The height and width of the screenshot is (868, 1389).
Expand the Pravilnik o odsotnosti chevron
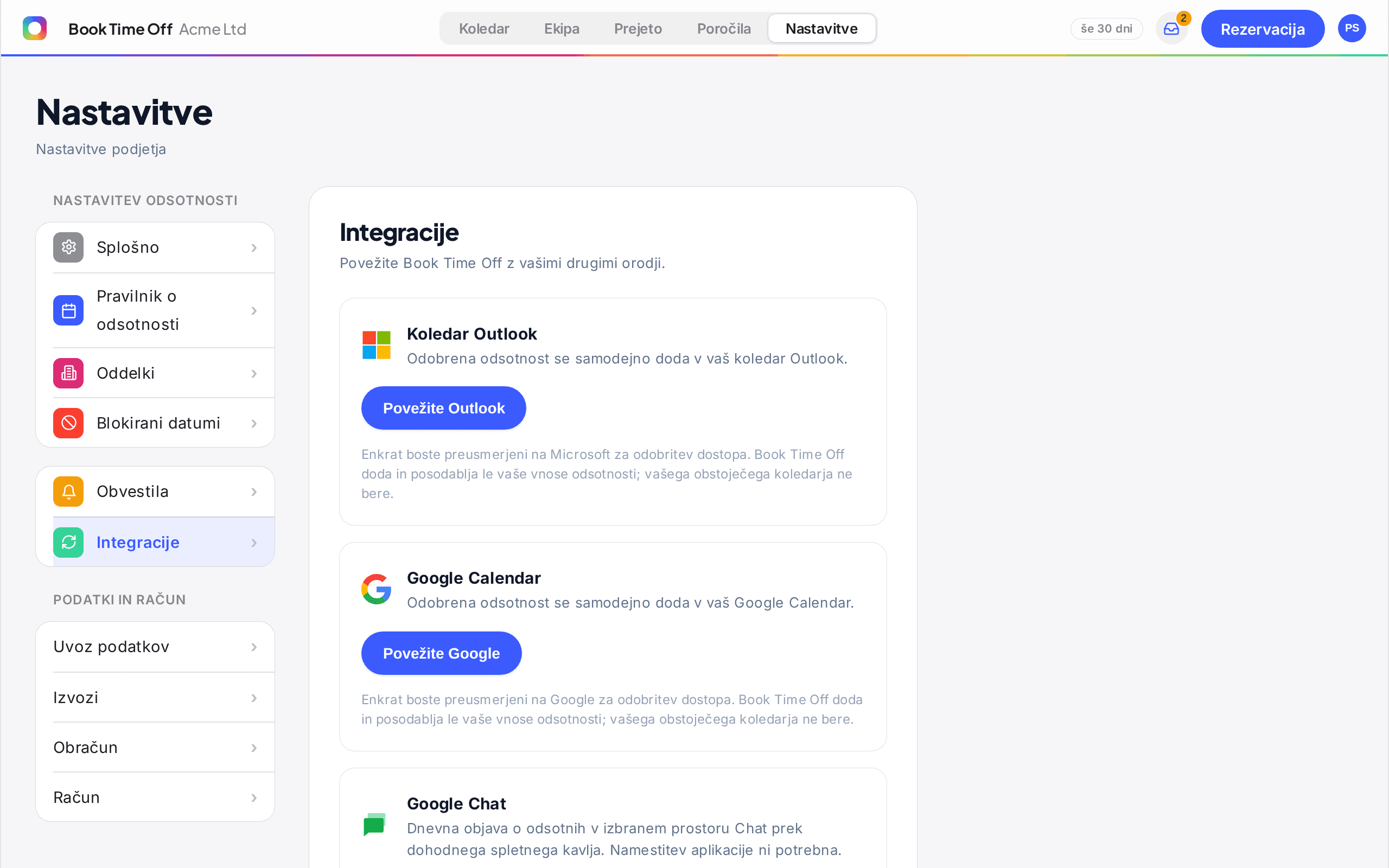254,310
